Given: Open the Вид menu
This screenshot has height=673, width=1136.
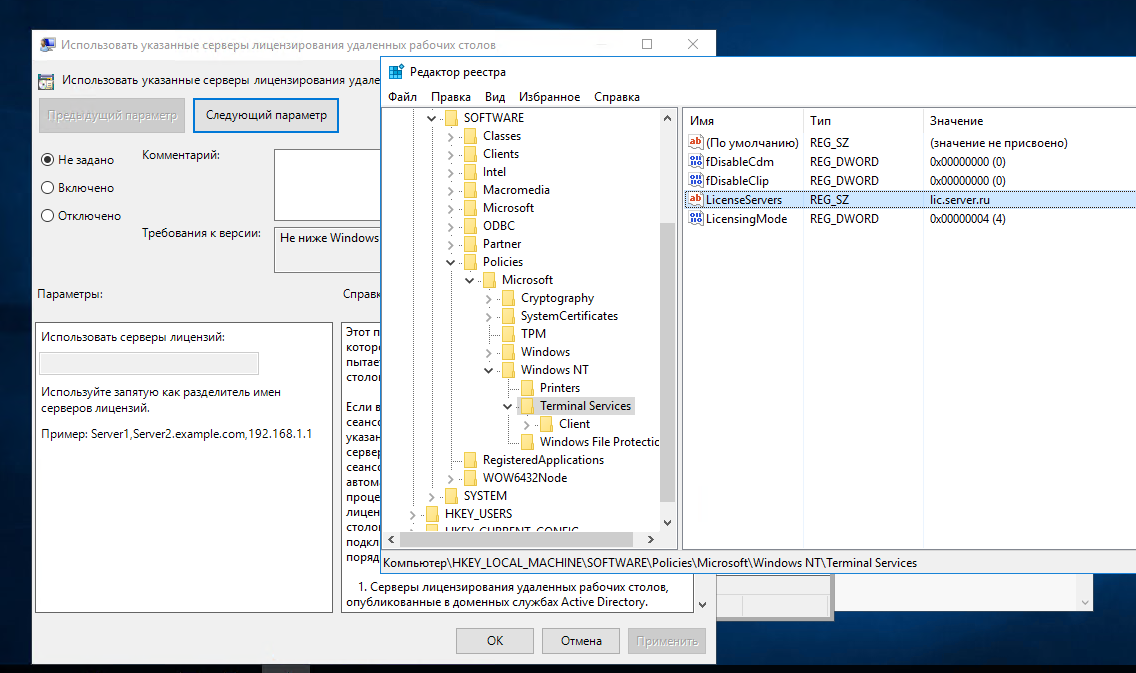Looking at the screenshot, I should tap(495, 97).
